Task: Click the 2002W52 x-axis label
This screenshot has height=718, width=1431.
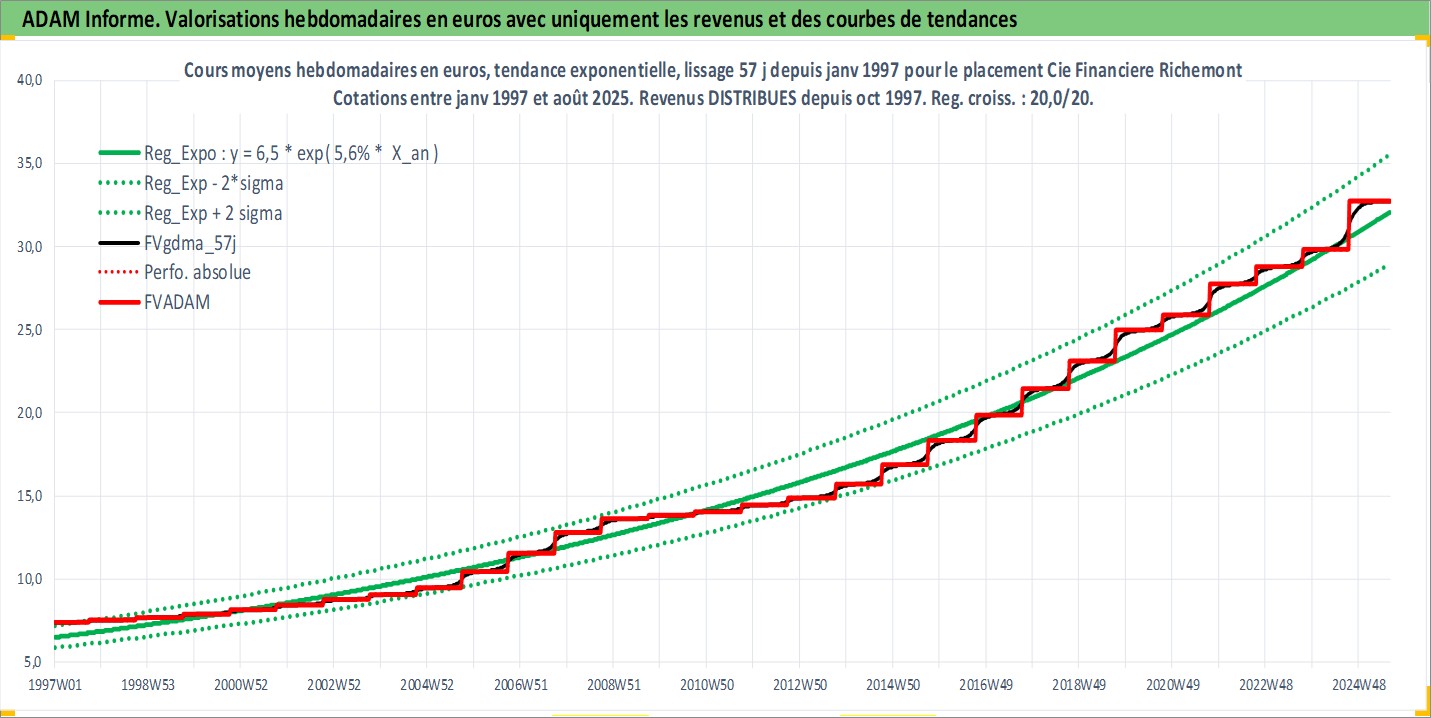Action: click(x=333, y=684)
